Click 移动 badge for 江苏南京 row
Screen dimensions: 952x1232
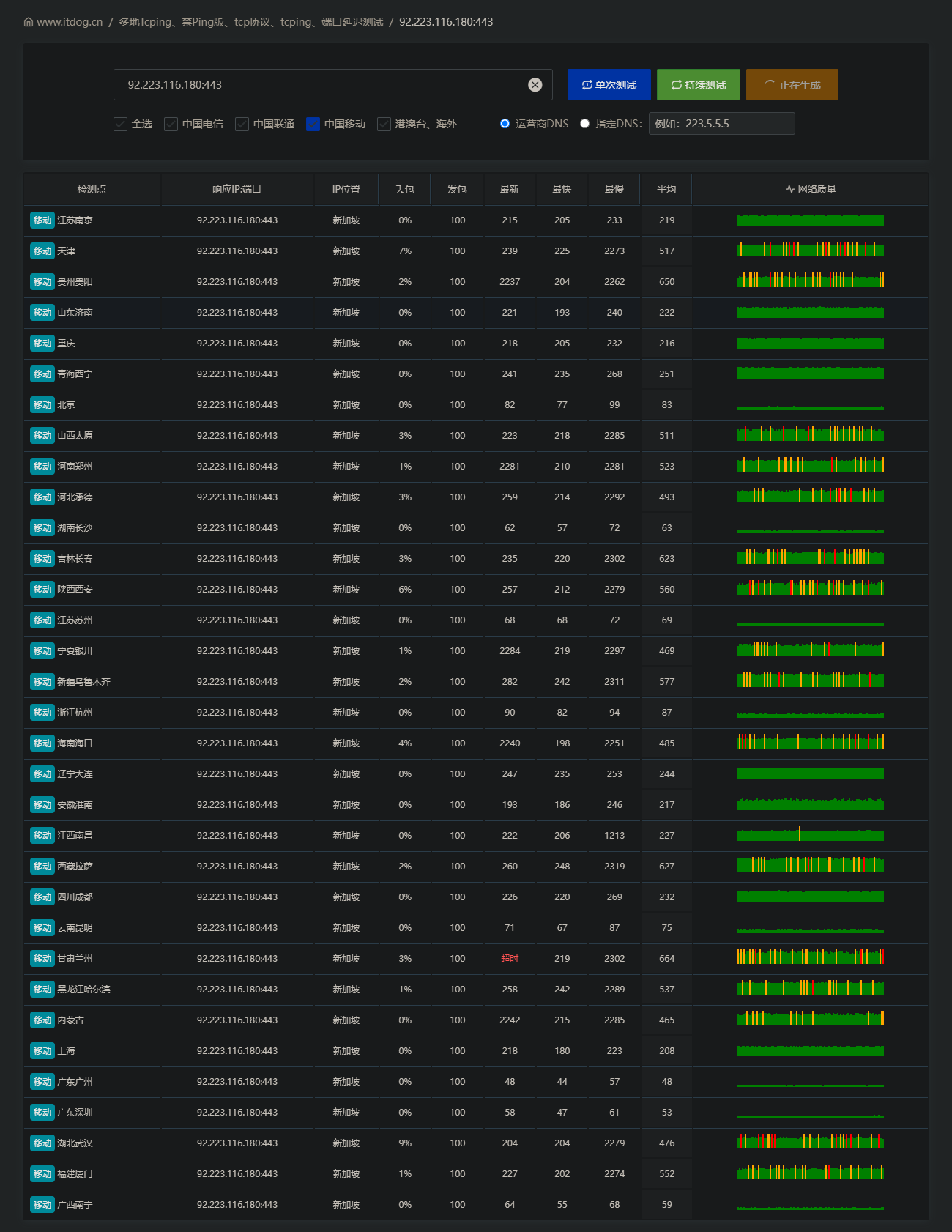pyautogui.click(x=42, y=220)
